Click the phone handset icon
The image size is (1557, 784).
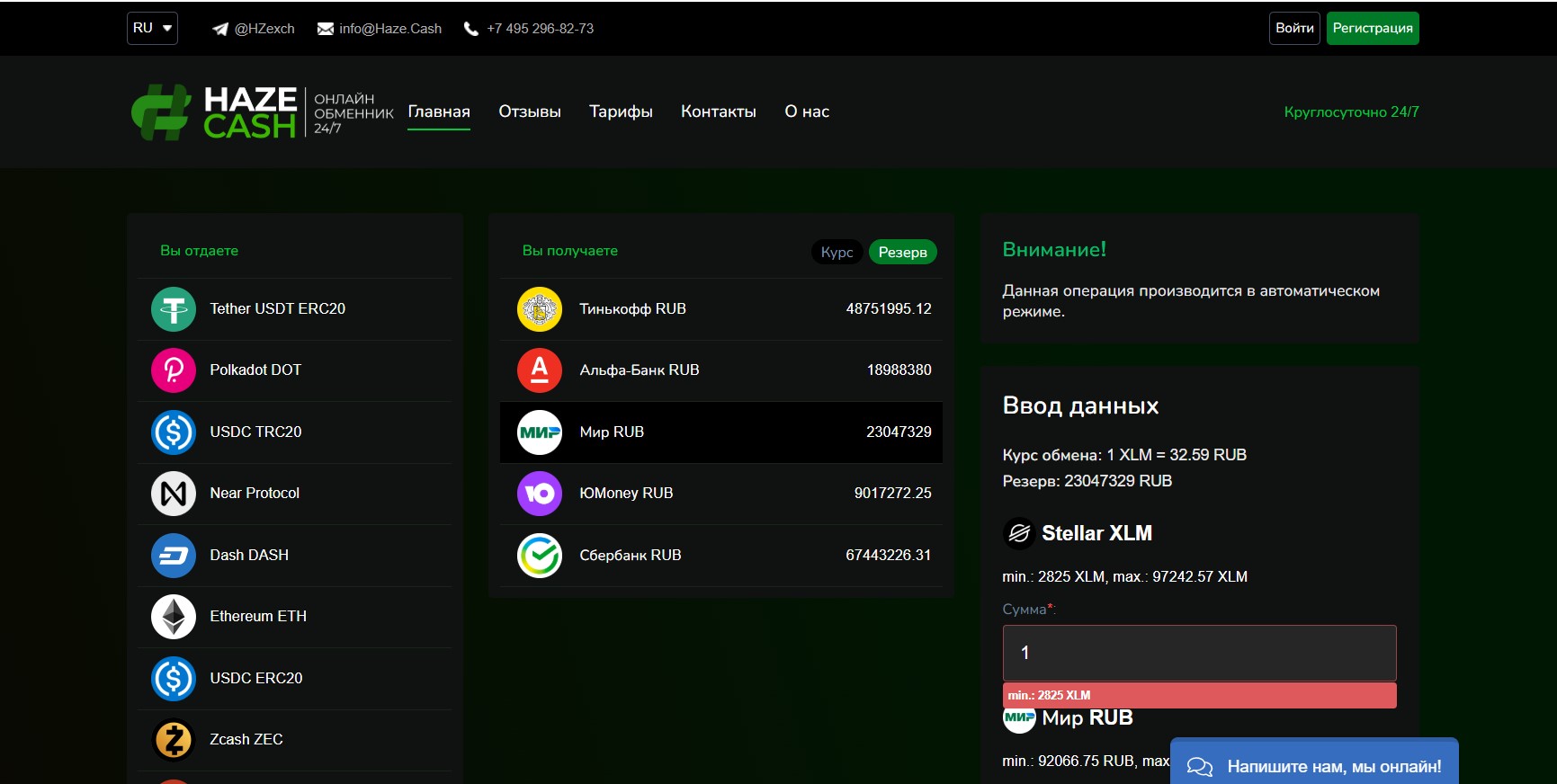[x=471, y=29]
